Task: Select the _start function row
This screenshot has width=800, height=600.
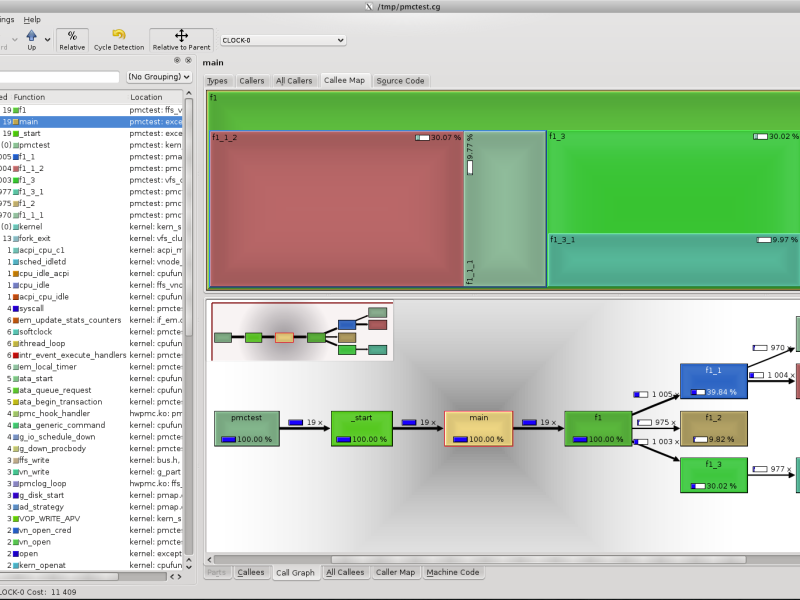Action: click(x=91, y=133)
